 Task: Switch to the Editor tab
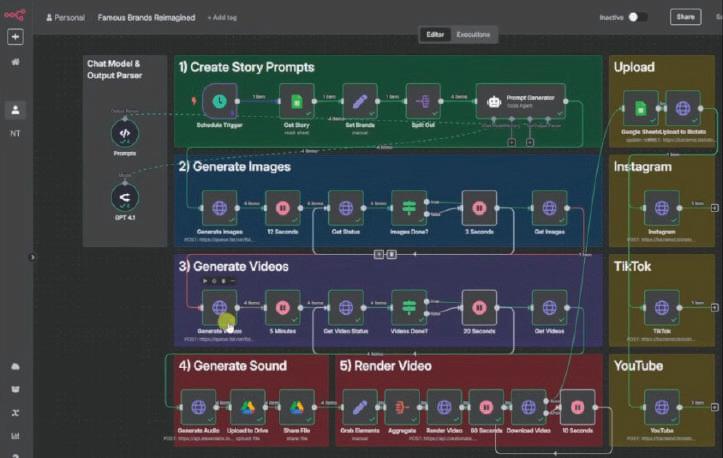click(x=435, y=35)
